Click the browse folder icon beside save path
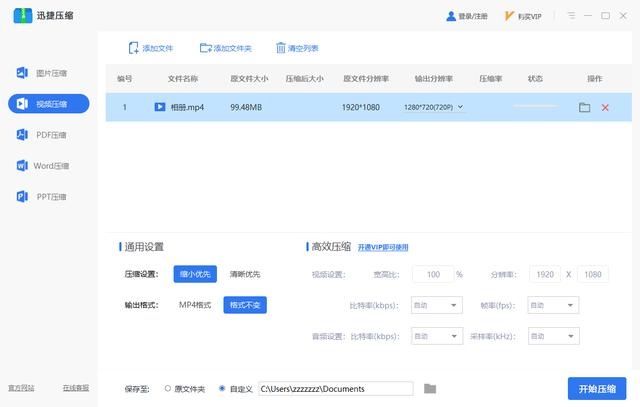Viewport: 640px width, 407px height. point(430,388)
